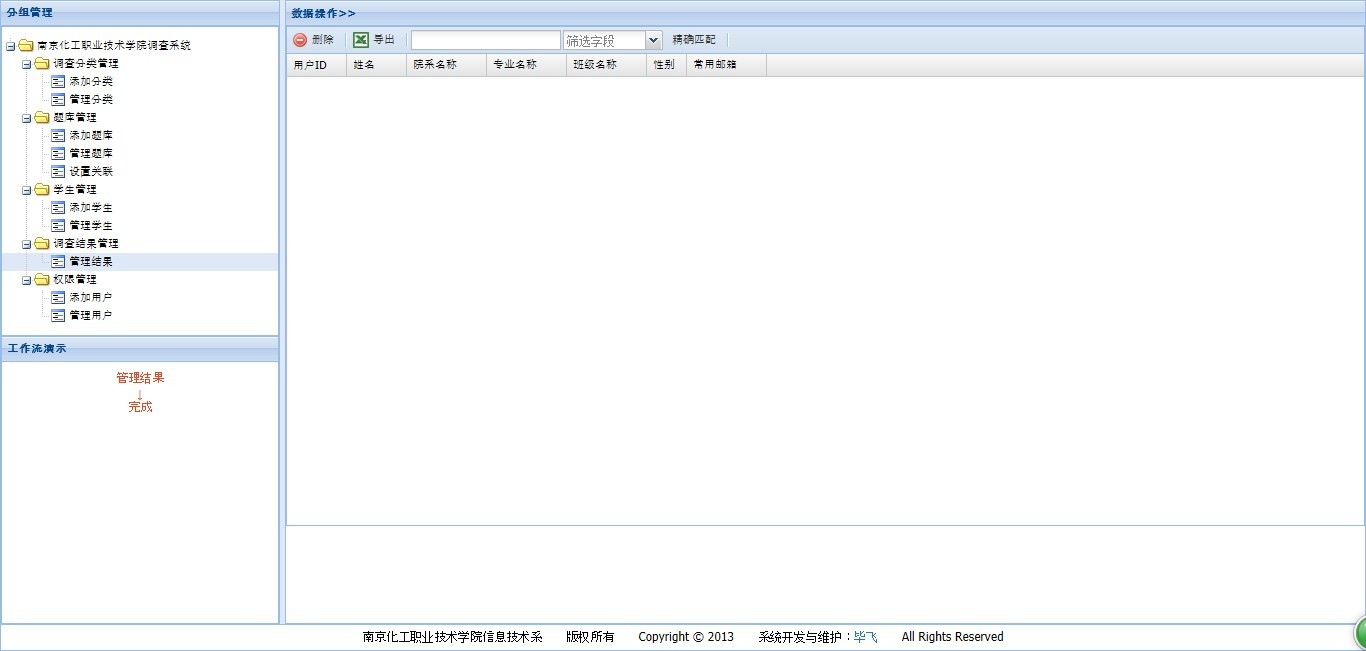Collapse the 题库管理 folder node
Image resolution: width=1366 pixels, height=651 pixels.
coord(27,118)
